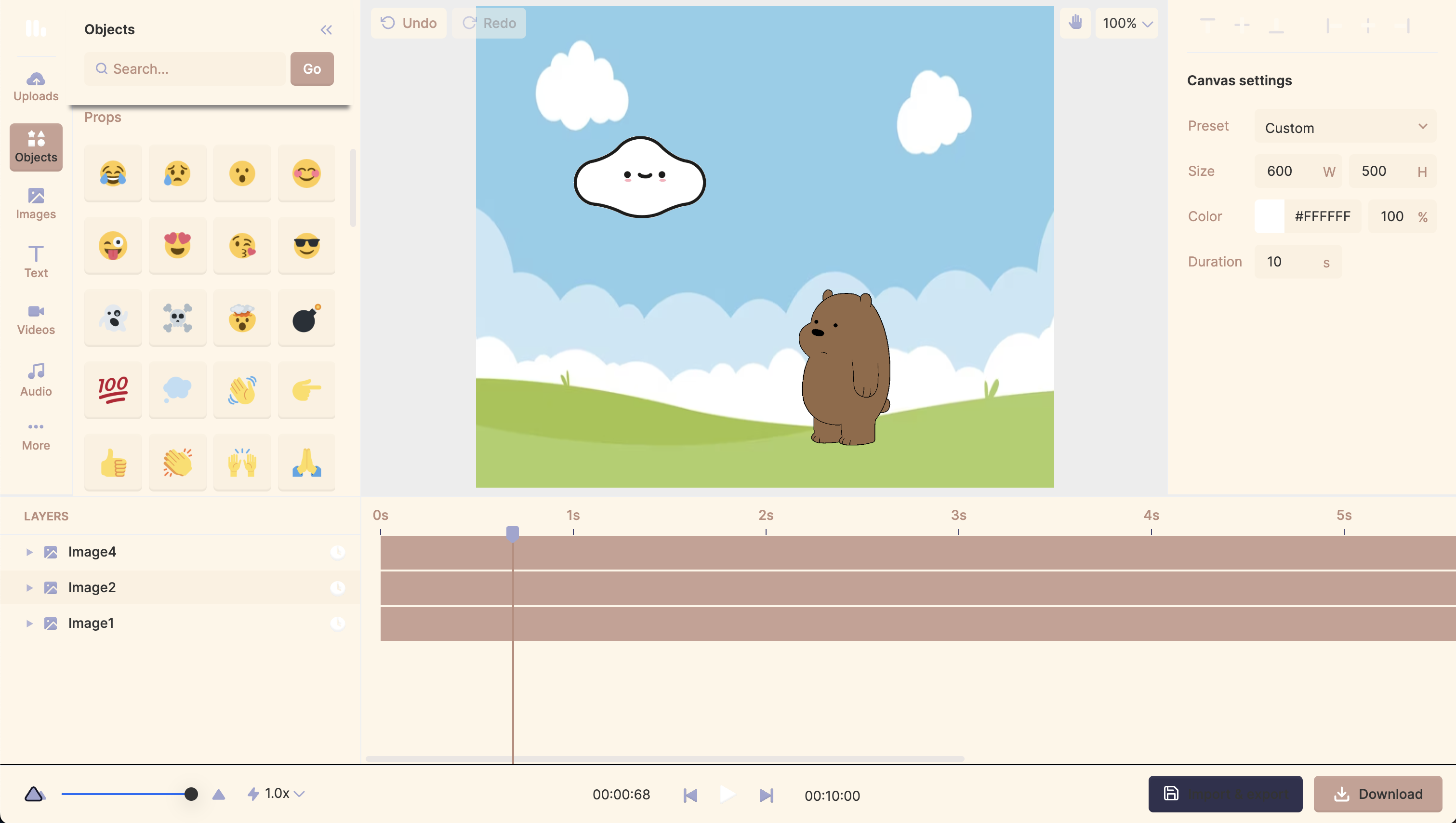Open the white canvas color swatch
Screen dimensions: 1456x823
coord(1270,216)
